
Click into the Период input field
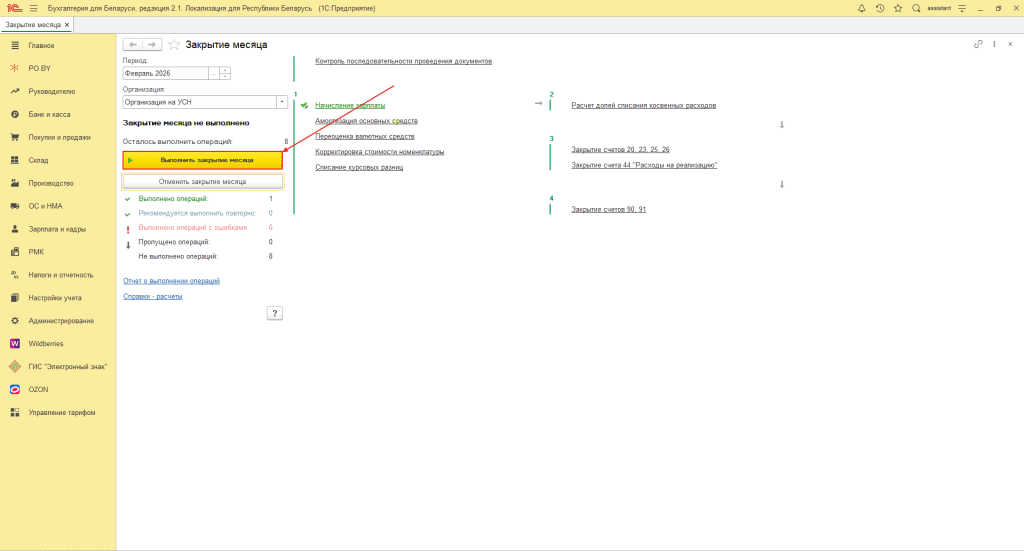click(165, 73)
